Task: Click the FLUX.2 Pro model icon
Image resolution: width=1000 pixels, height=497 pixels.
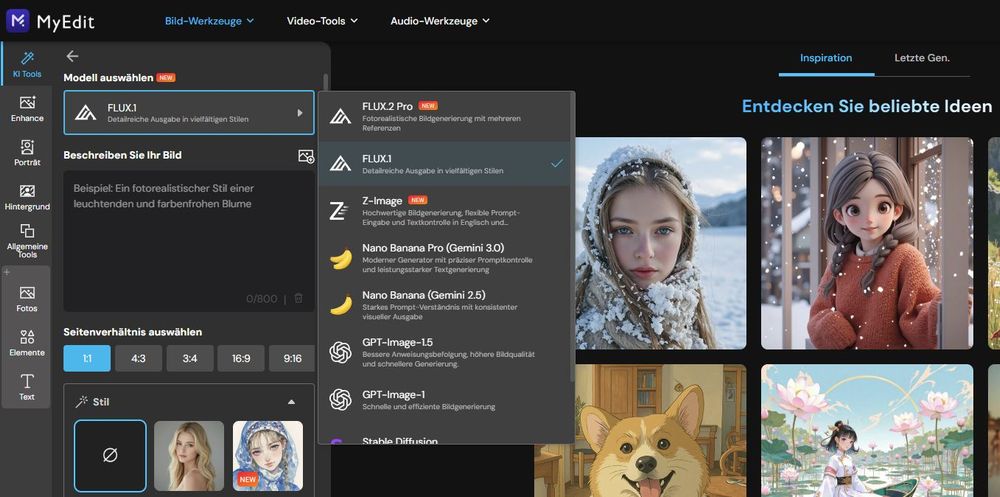Action: 341,116
